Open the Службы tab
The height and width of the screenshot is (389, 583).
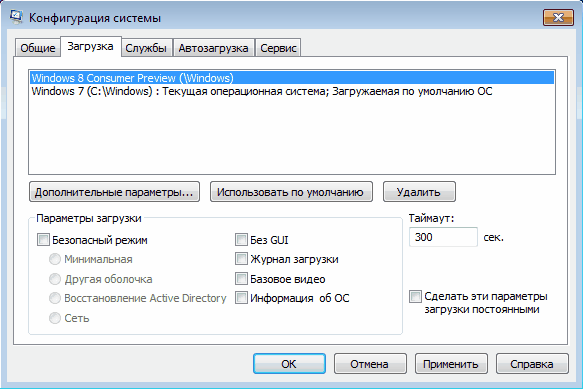pyautogui.click(x=146, y=48)
